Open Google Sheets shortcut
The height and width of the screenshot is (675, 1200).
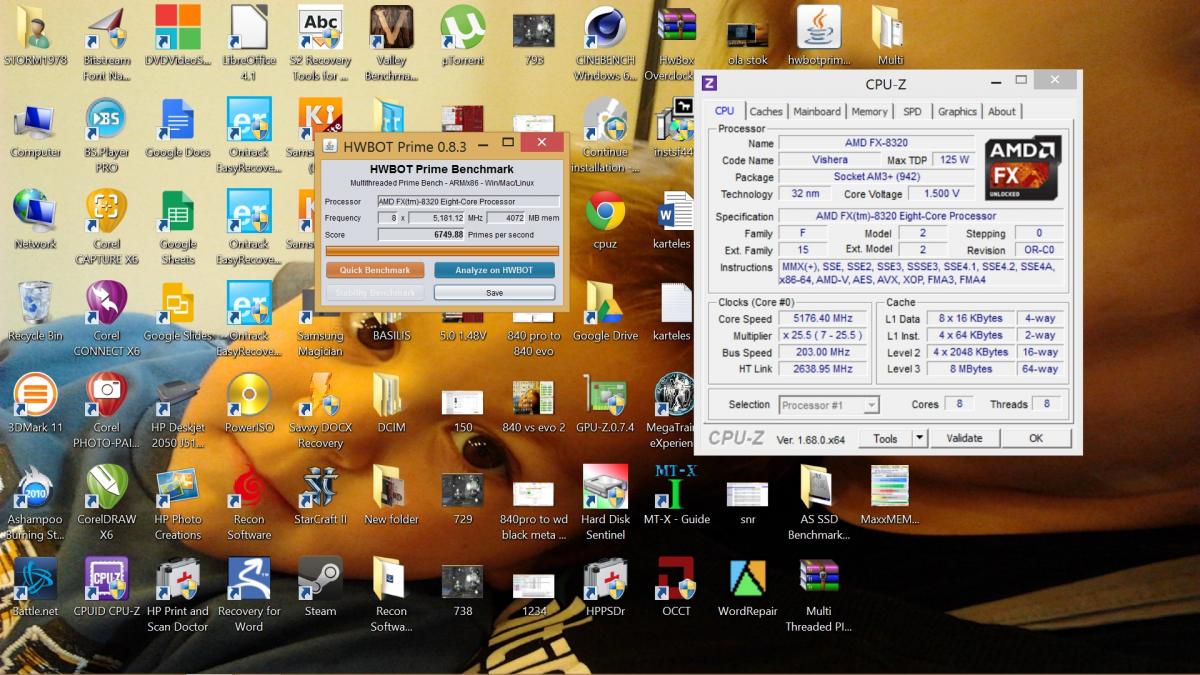178,226
